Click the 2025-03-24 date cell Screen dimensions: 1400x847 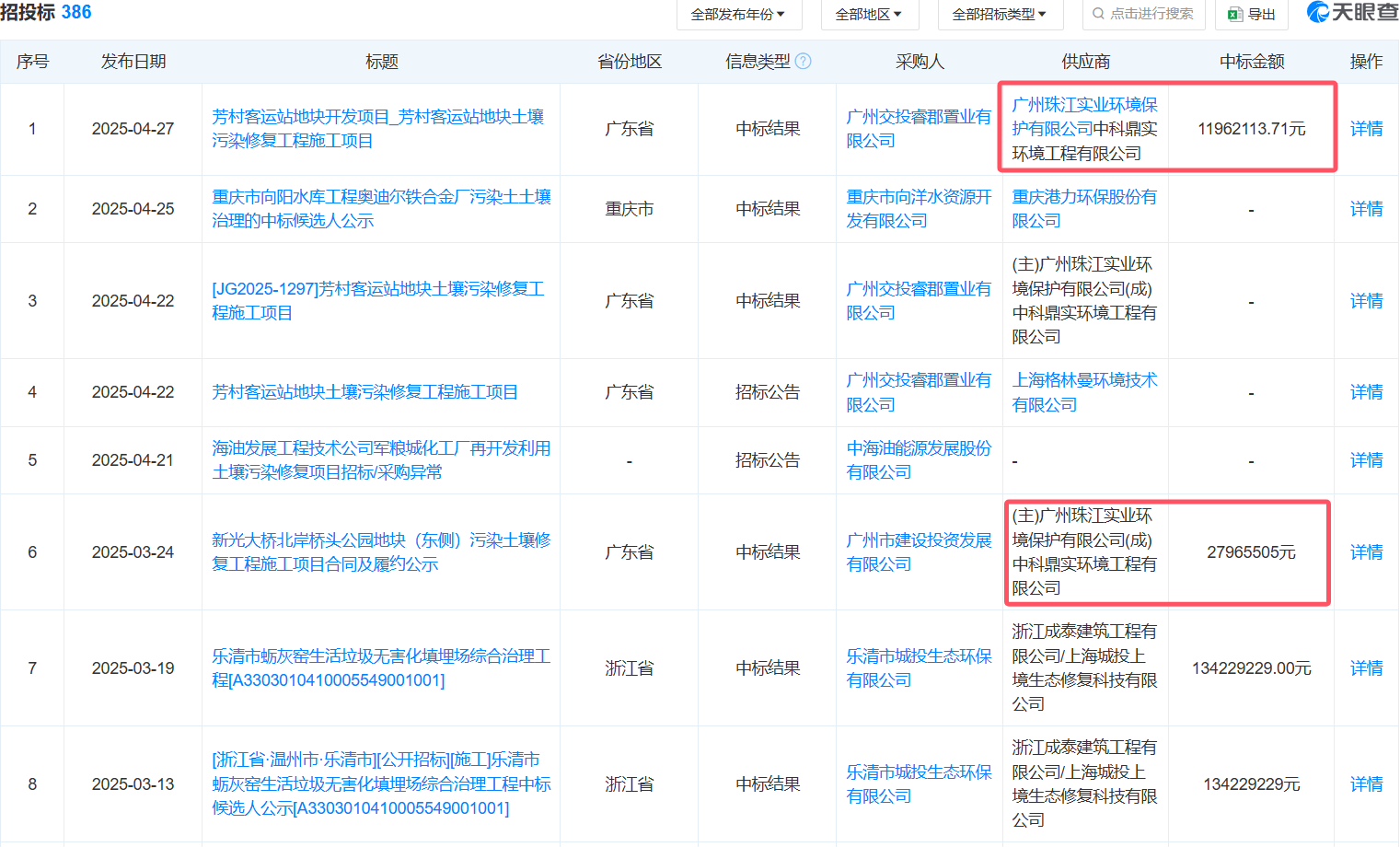click(x=133, y=552)
